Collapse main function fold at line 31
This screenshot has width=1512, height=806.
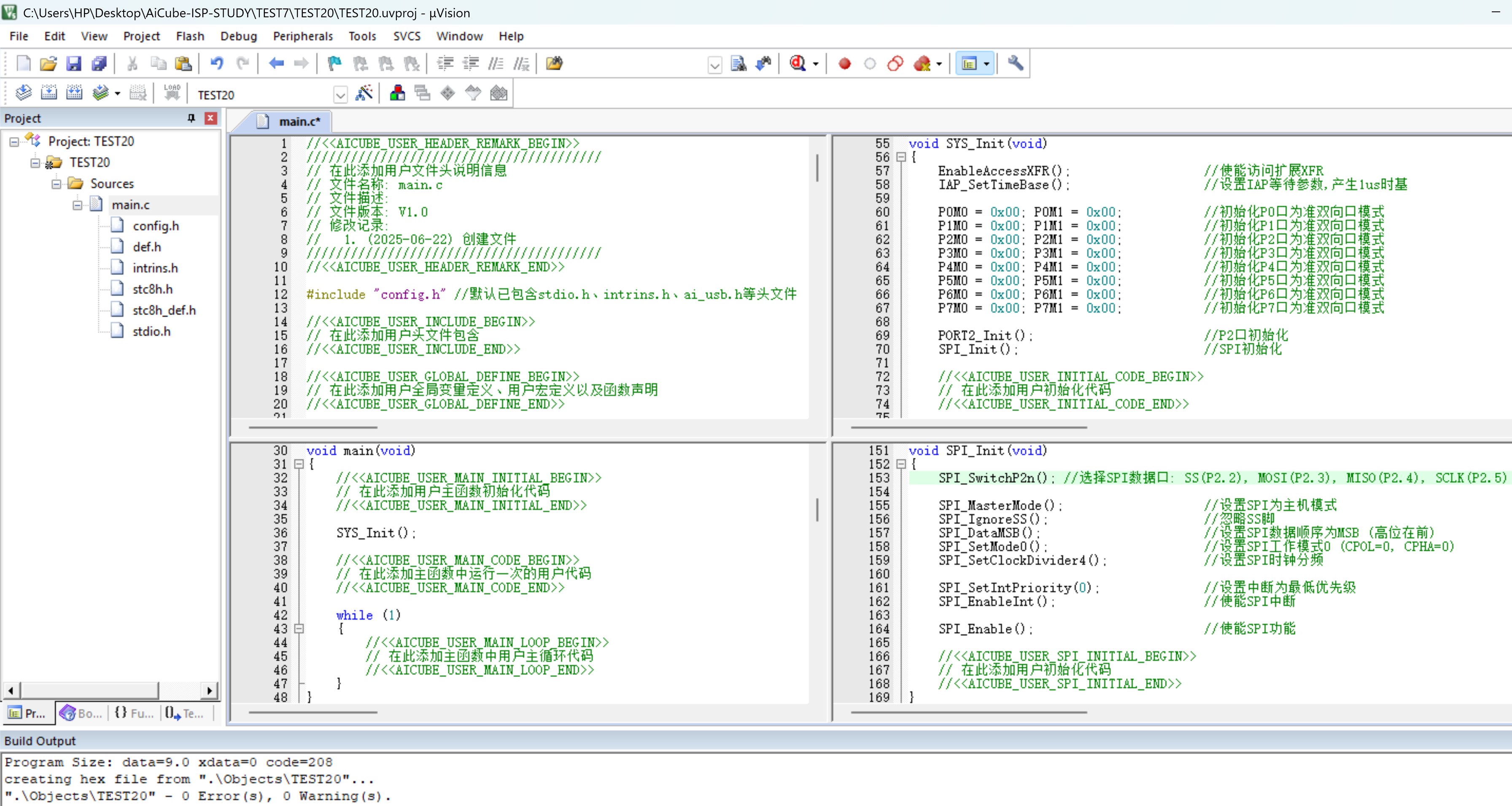(x=299, y=464)
